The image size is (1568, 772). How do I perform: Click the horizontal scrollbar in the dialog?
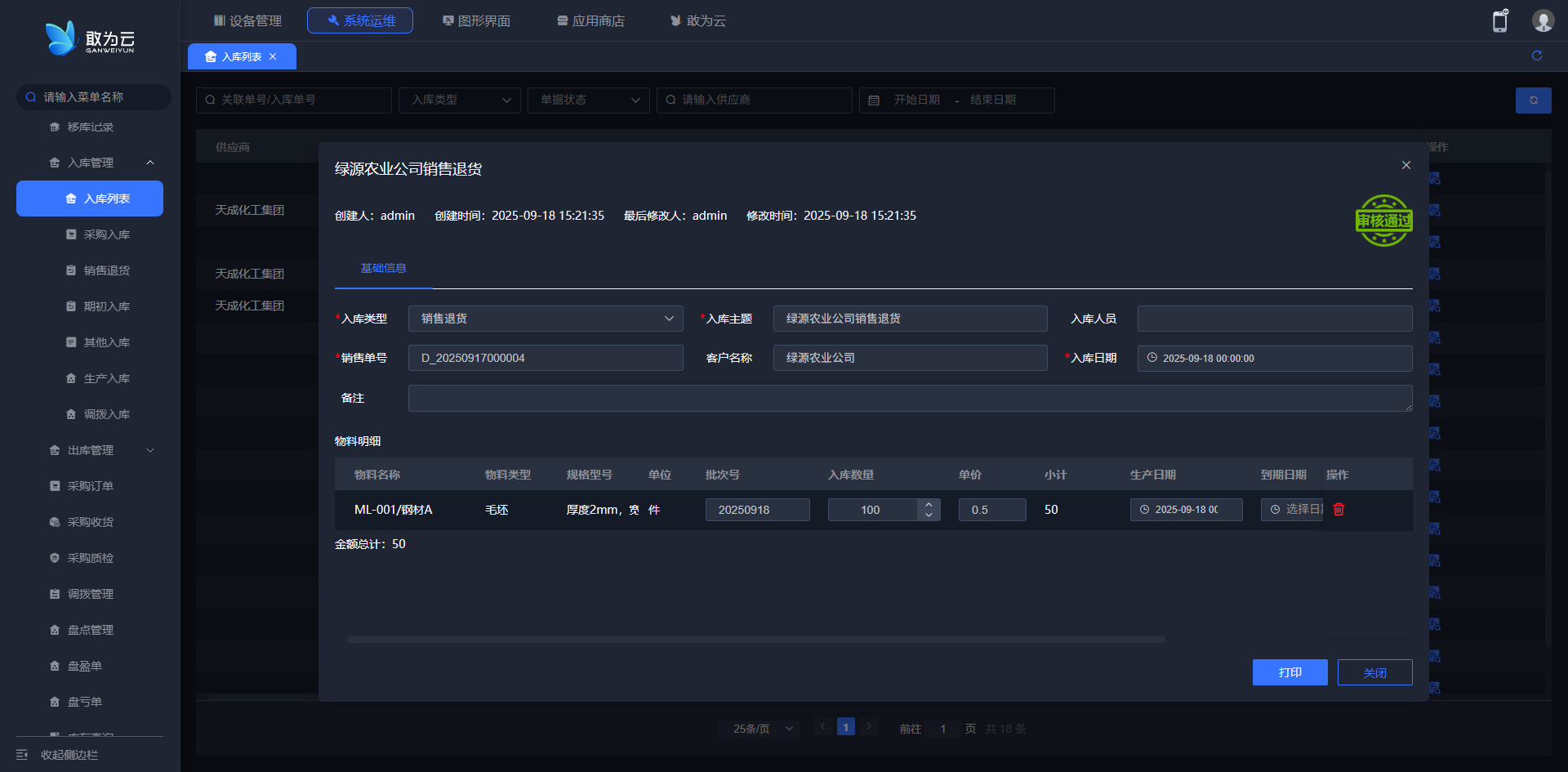[756, 640]
